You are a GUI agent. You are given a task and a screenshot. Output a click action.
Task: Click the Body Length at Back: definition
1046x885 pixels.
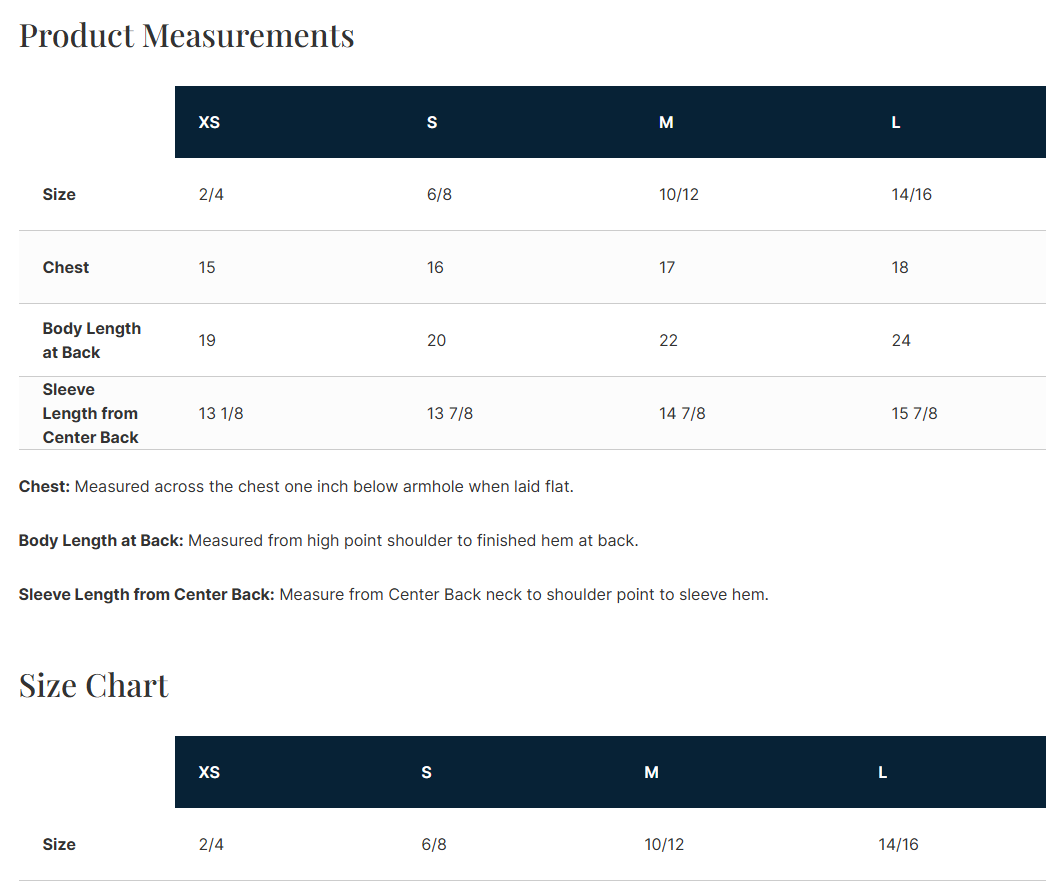tap(101, 541)
